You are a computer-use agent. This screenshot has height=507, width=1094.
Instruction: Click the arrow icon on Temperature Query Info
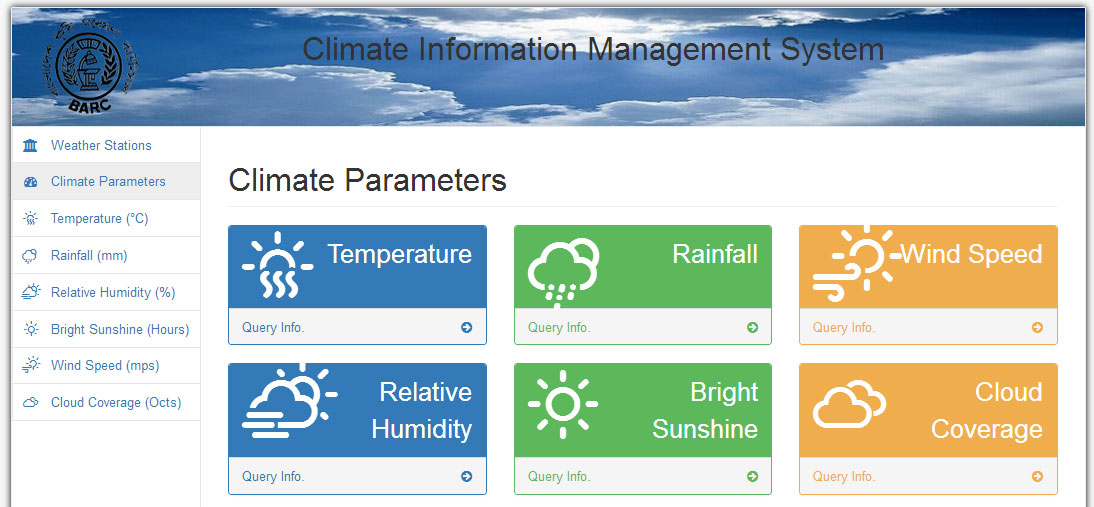tap(467, 327)
